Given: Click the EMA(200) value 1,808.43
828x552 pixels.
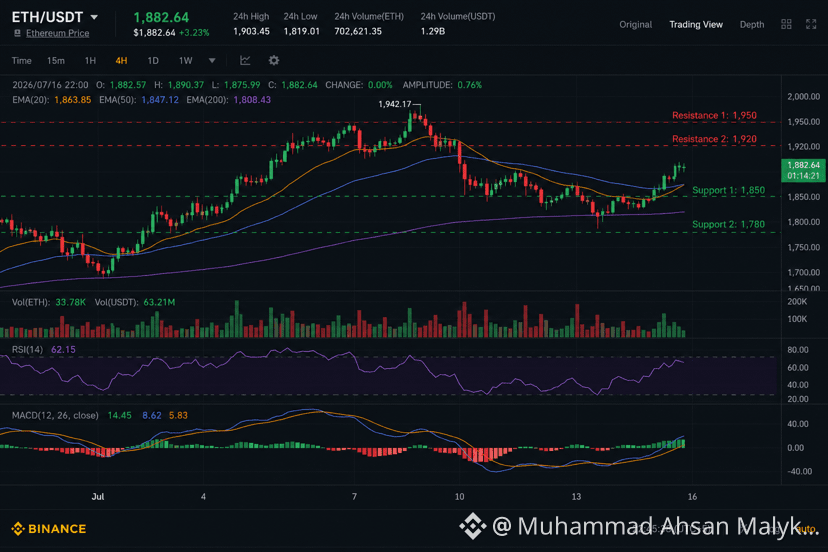Looking at the screenshot, I should click(252, 100).
